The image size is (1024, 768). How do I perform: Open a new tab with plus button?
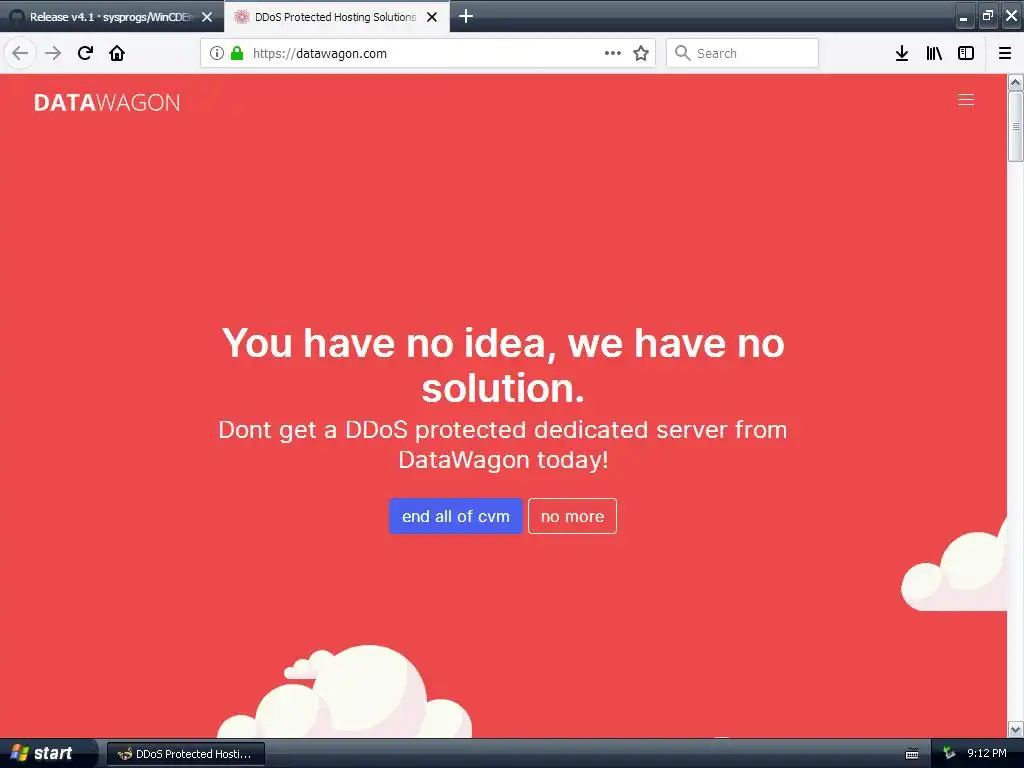[x=466, y=16]
